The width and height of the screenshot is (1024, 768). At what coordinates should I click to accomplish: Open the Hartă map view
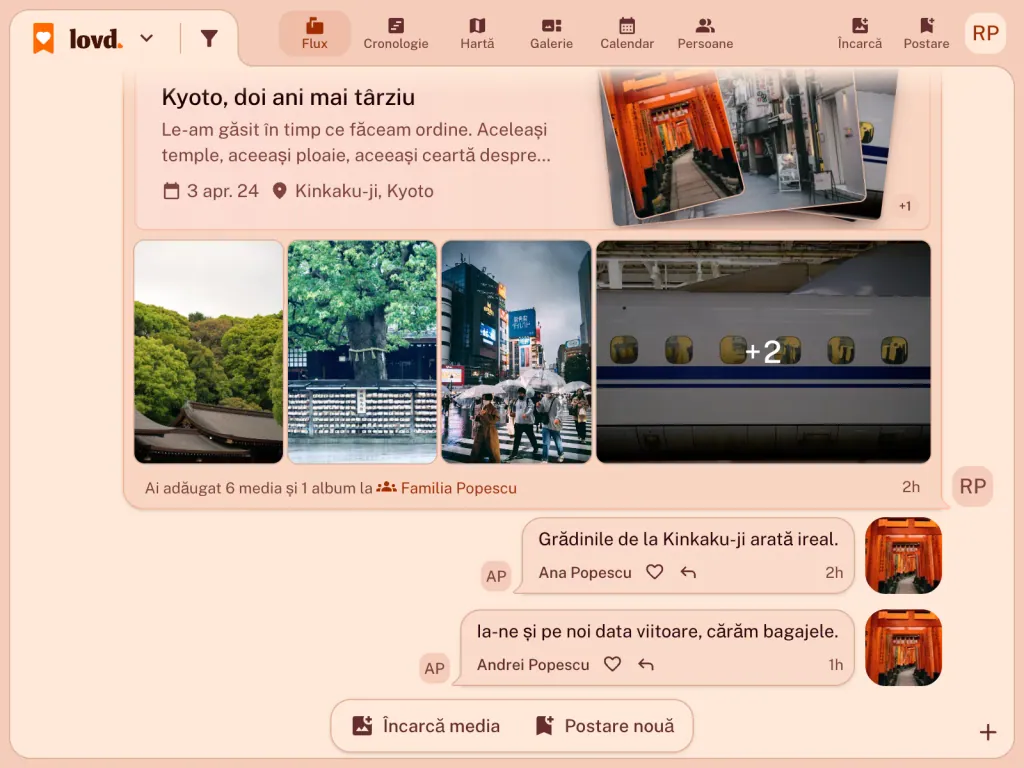(x=477, y=34)
